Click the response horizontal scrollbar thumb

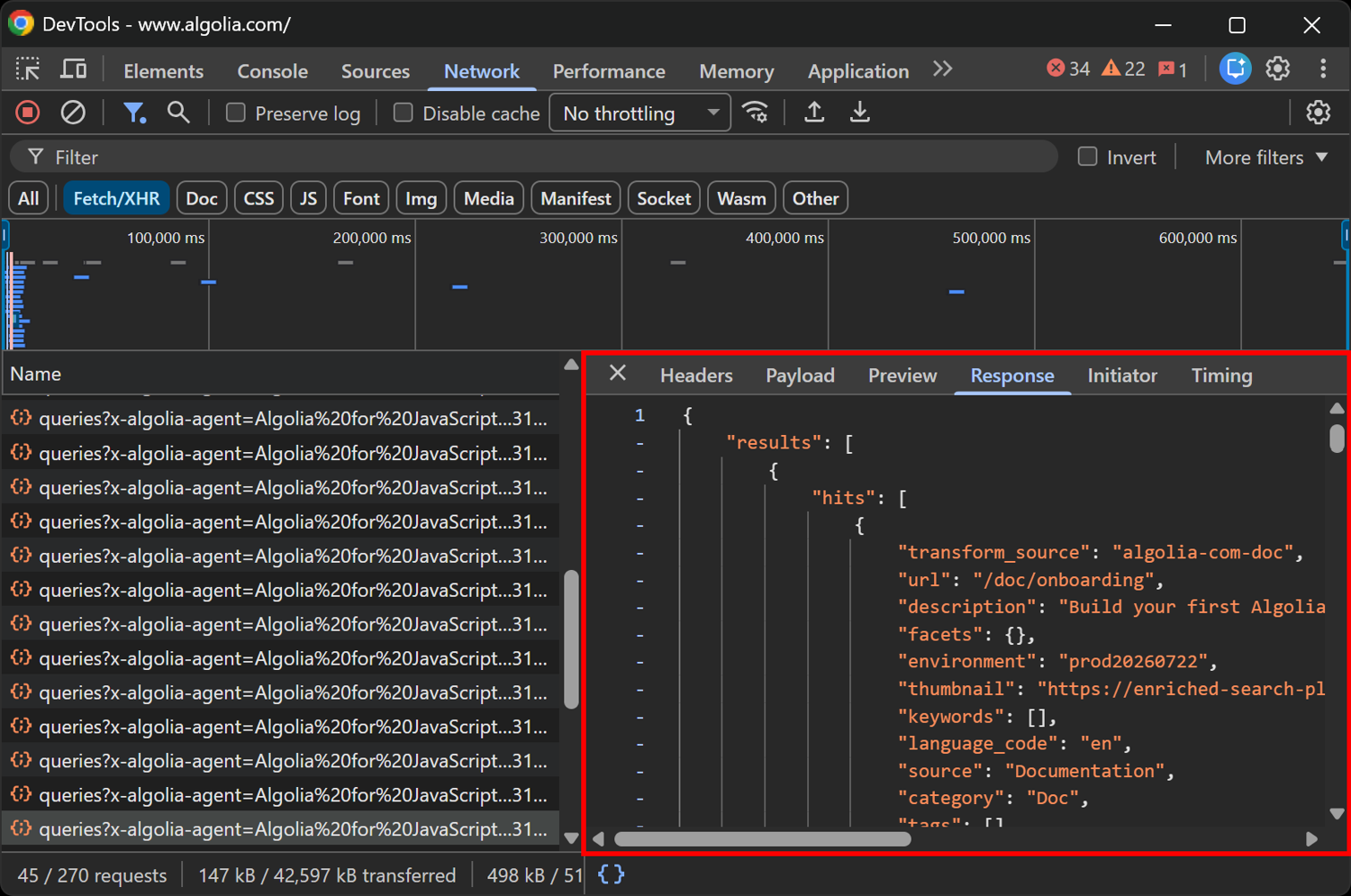click(x=762, y=838)
